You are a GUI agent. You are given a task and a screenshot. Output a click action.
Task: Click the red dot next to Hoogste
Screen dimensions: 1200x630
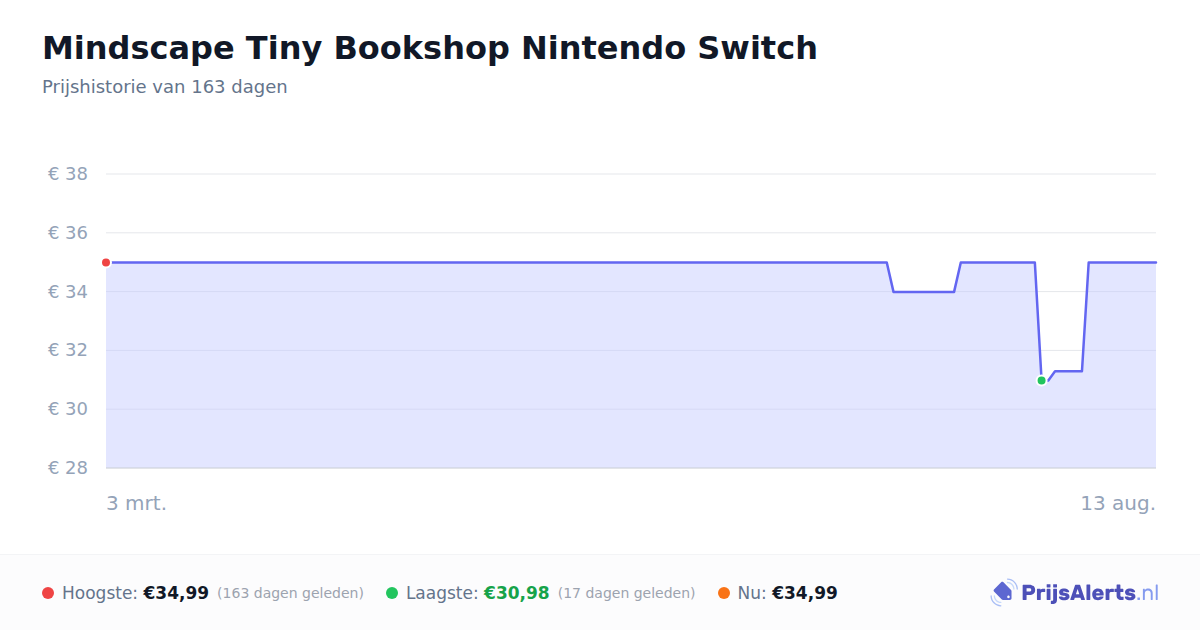click(48, 593)
